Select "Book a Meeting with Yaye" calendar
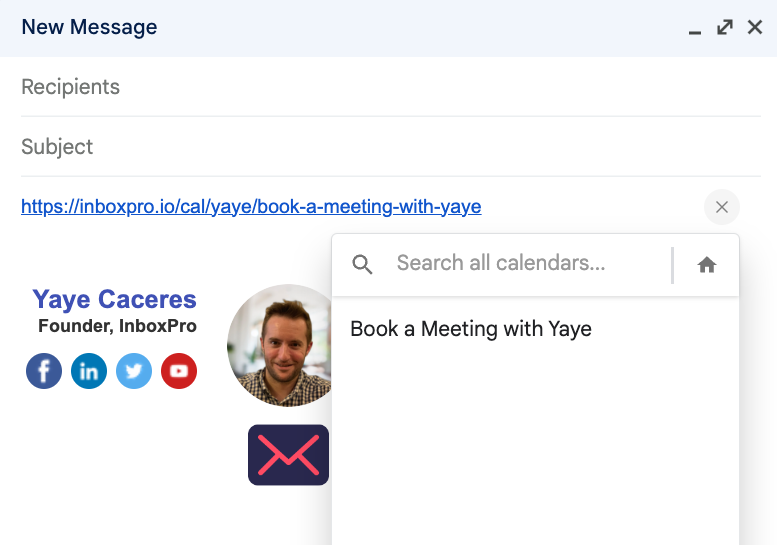The image size is (777, 545). tap(471, 329)
